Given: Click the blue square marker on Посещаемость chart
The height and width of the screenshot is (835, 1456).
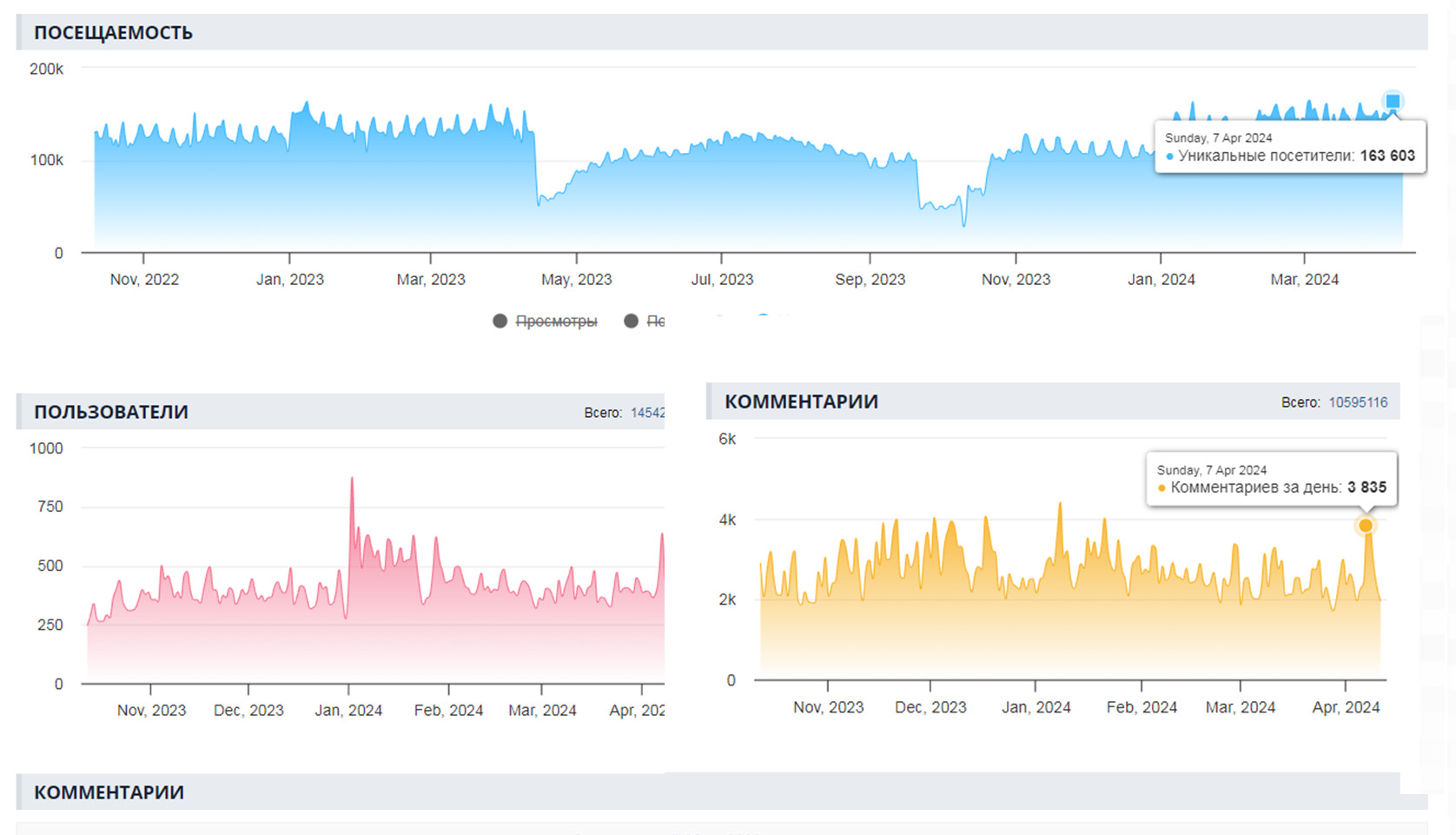Looking at the screenshot, I should click(1393, 102).
